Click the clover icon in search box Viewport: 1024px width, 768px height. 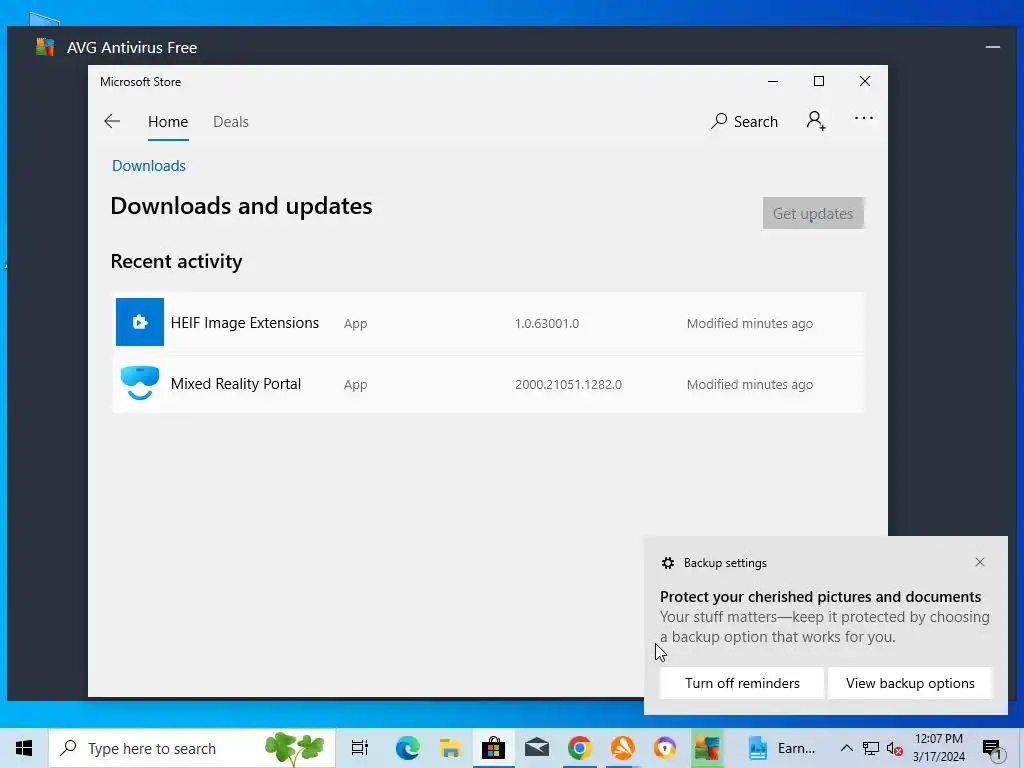point(295,748)
